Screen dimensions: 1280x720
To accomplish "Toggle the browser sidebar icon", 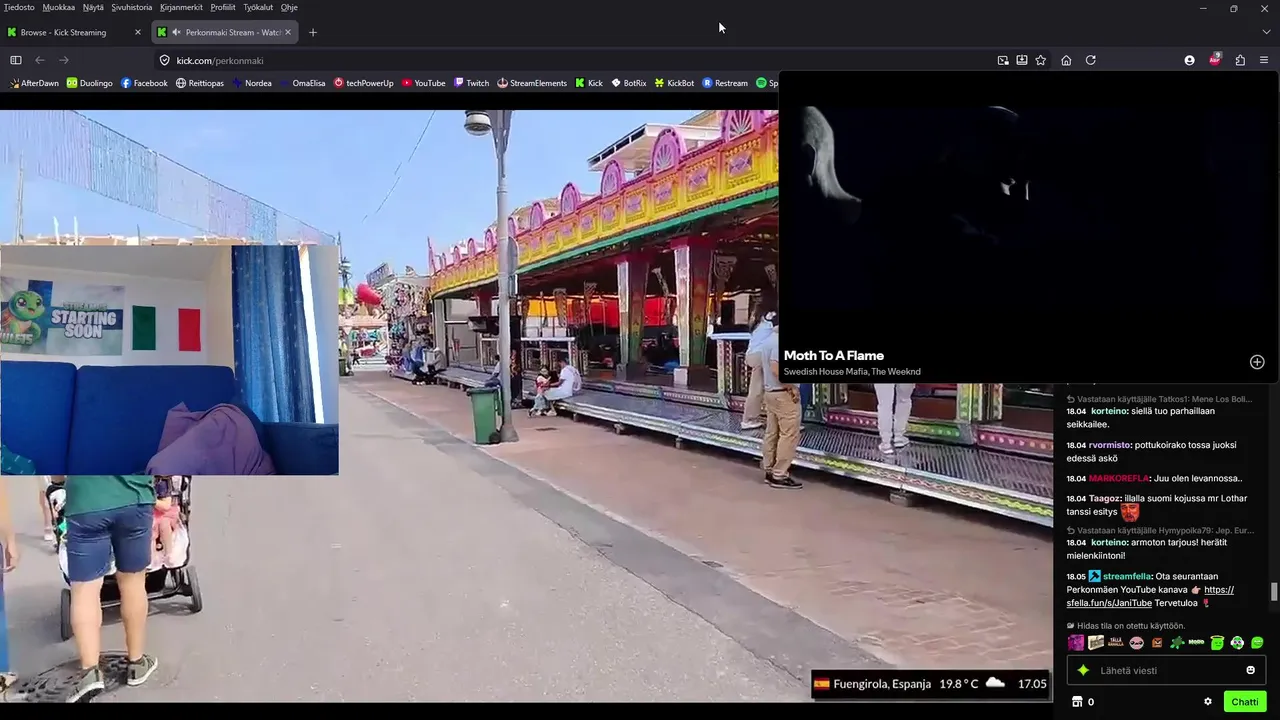I will (16, 60).
